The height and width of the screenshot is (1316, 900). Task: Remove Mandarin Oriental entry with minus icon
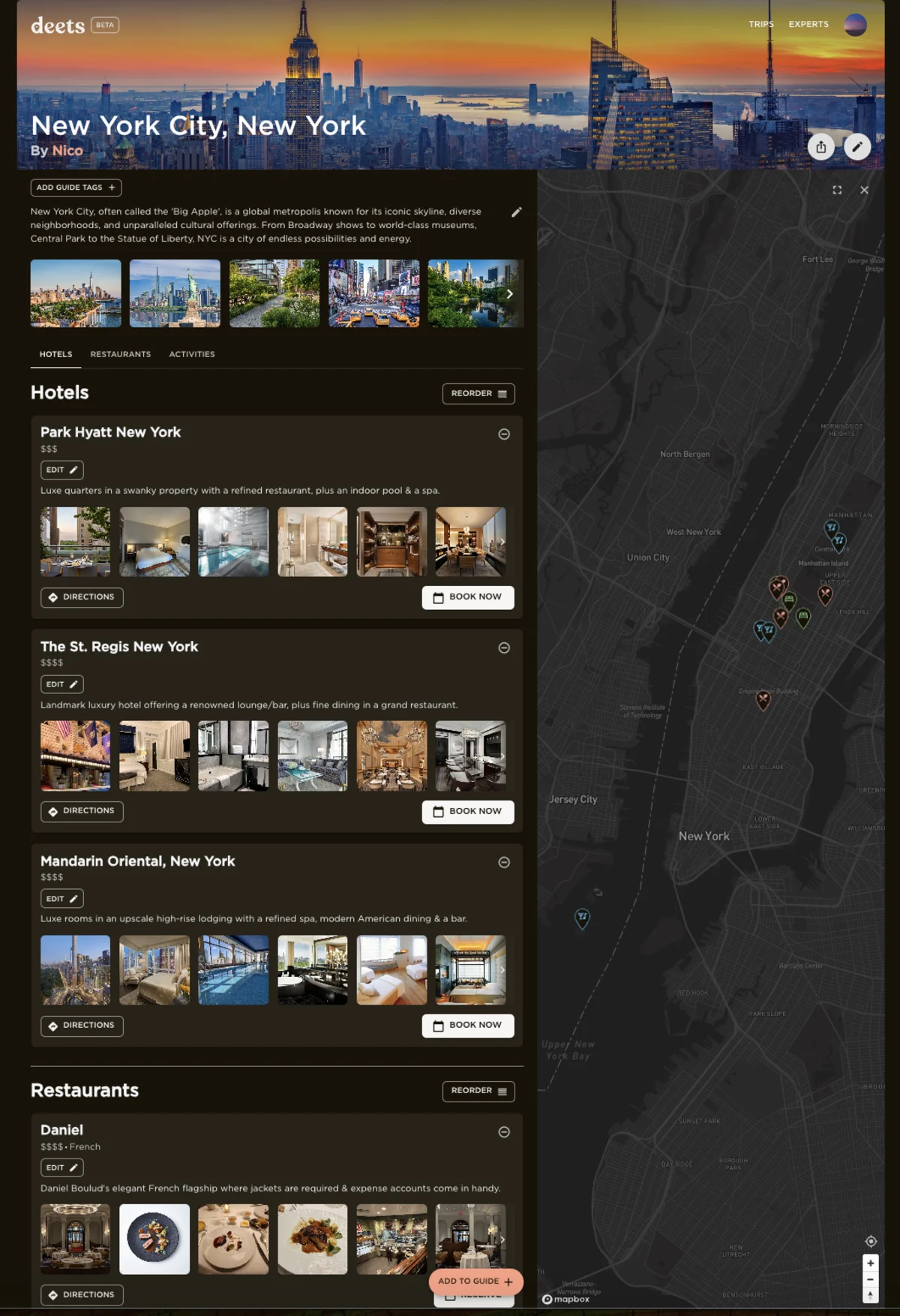[504, 862]
